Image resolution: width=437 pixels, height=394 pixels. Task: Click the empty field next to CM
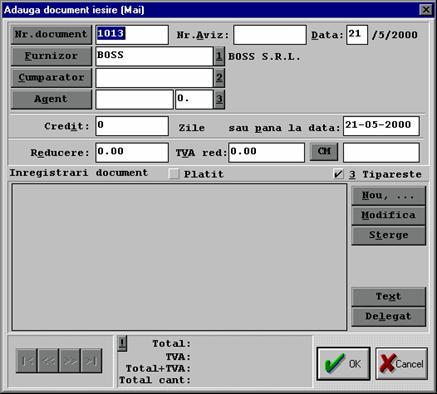point(381,153)
